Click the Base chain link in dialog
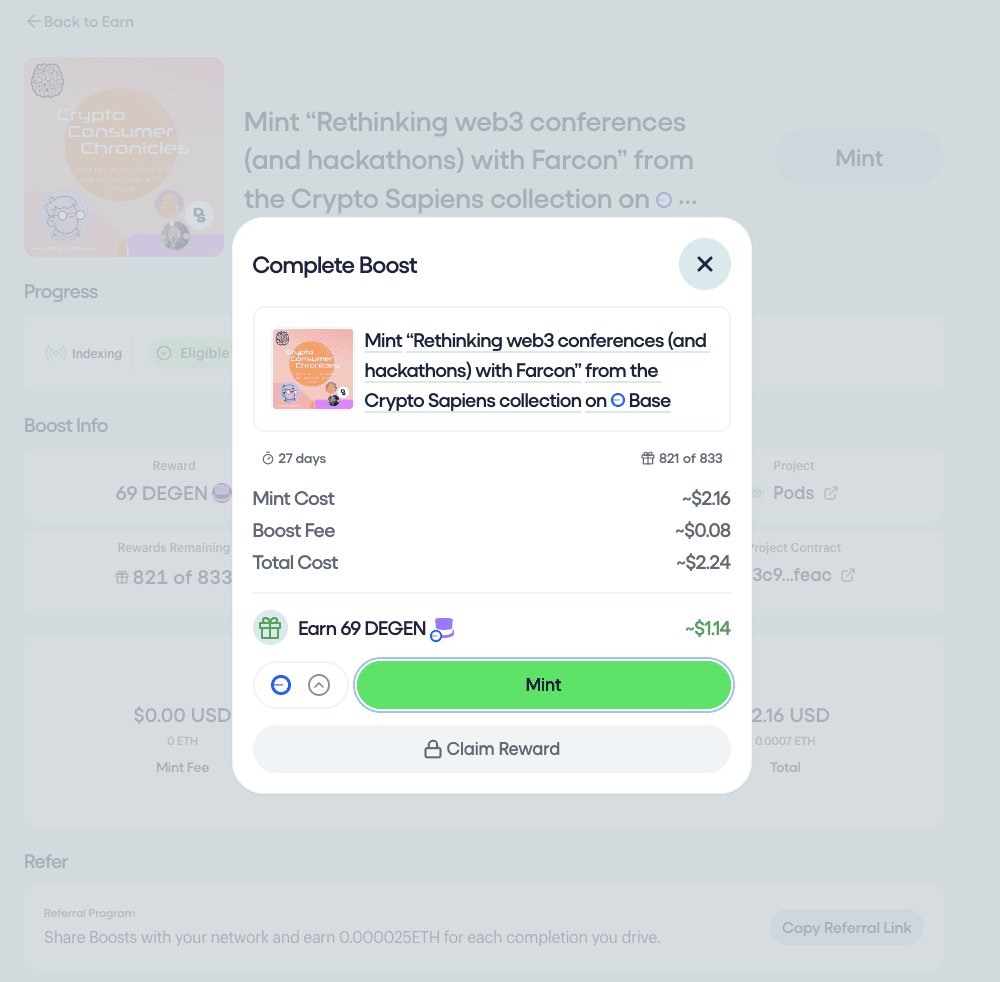 point(641,400)
